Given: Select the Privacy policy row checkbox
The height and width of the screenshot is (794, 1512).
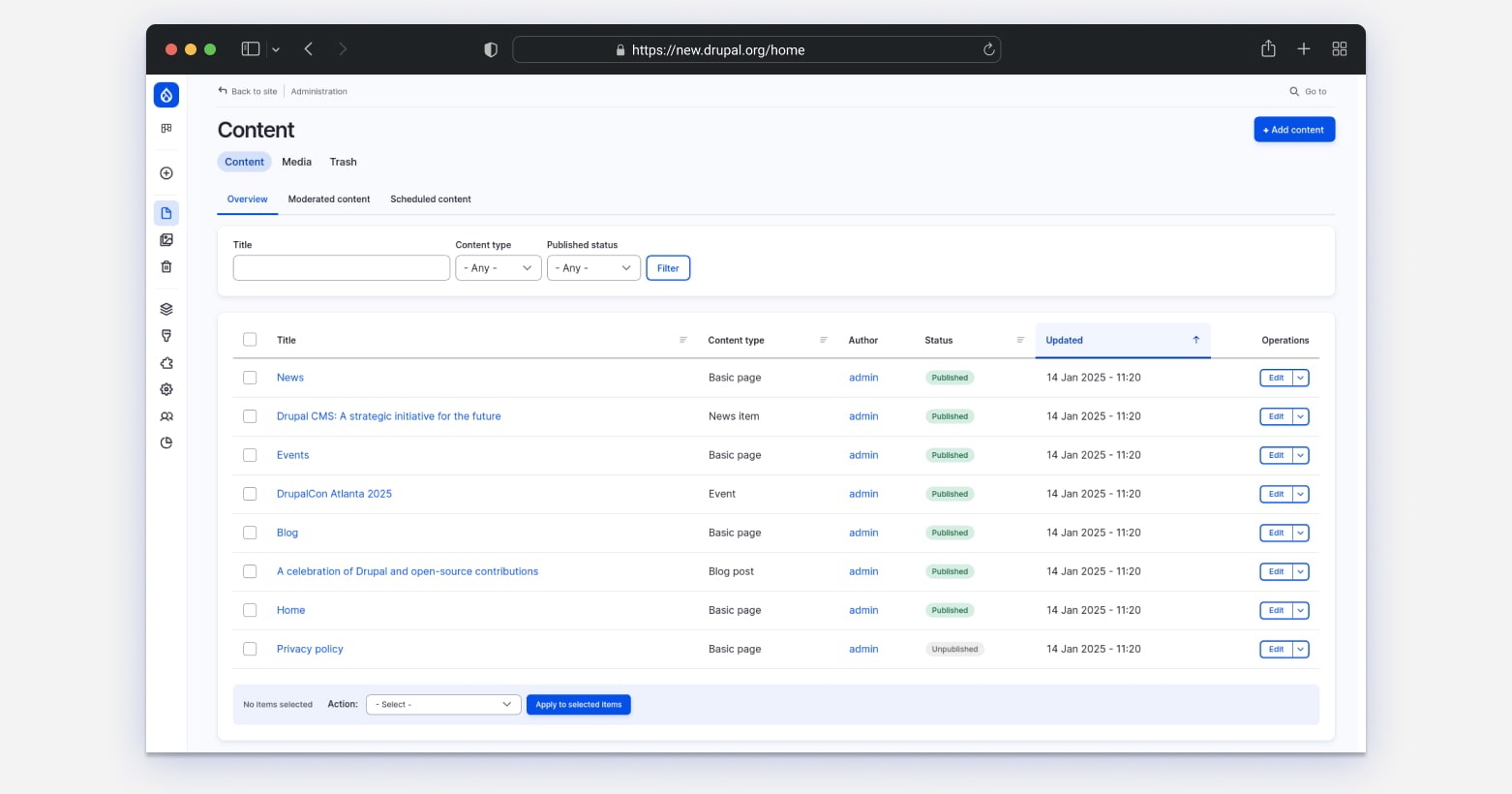Looking at the screenshot, I should pos(250,649).
